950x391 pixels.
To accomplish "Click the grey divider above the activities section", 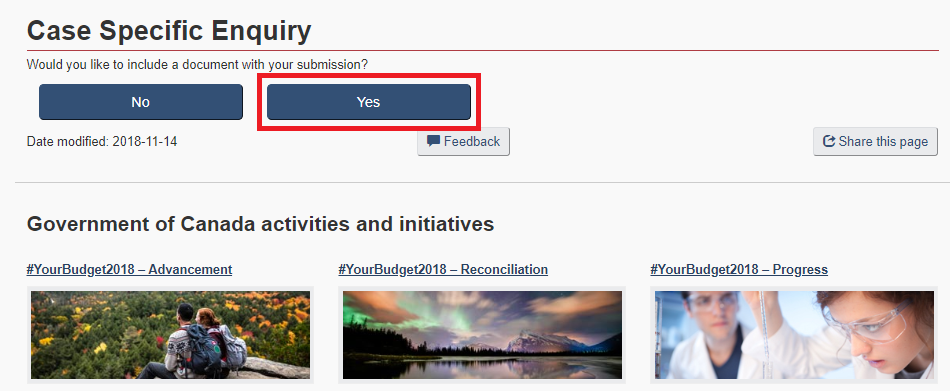I will click(482, 182).
